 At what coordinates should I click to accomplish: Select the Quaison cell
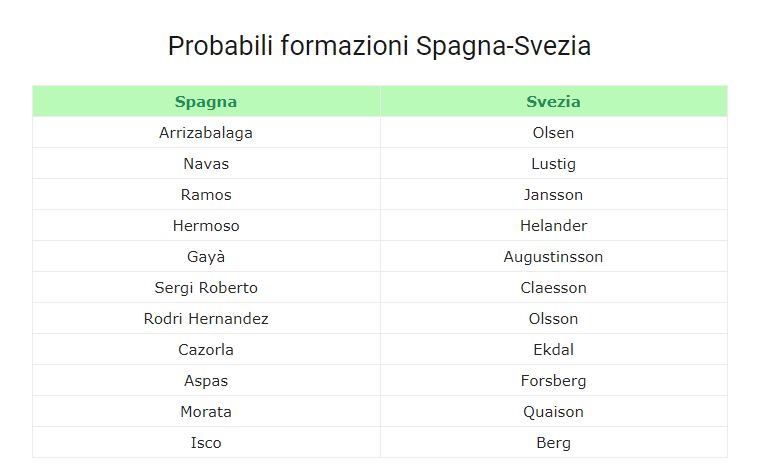pos(553,412)
